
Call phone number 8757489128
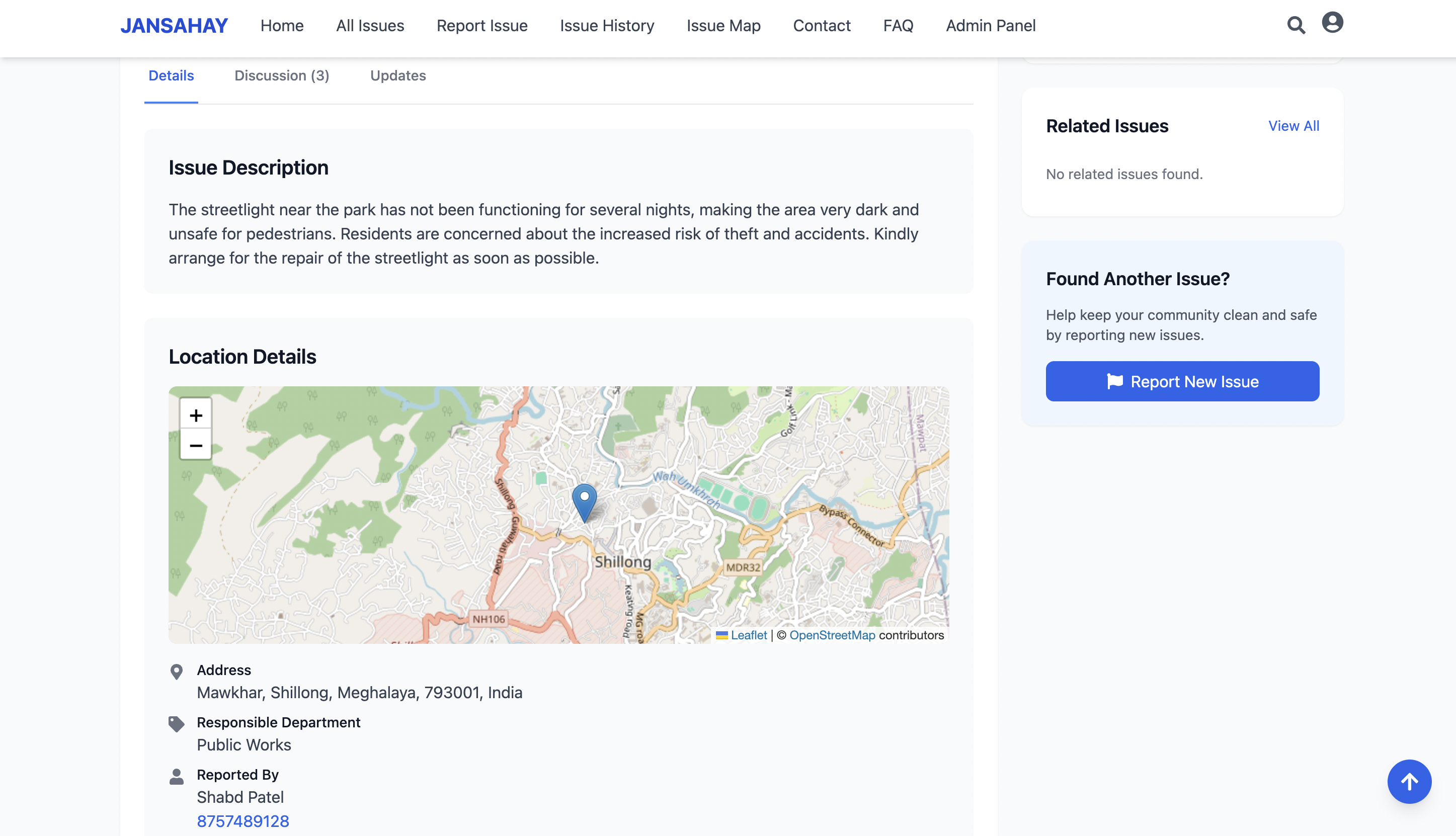pos(243,821)
